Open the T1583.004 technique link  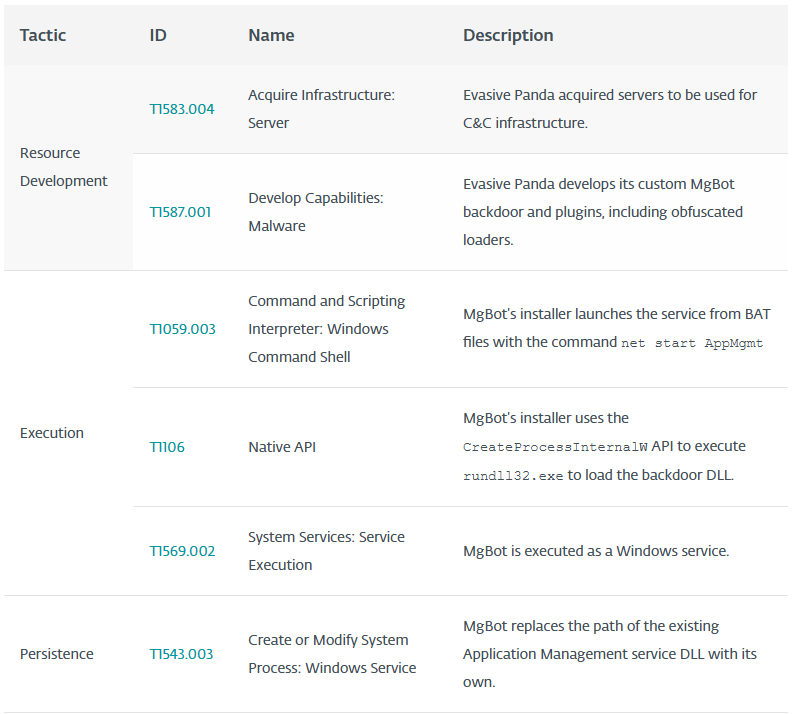182,109
